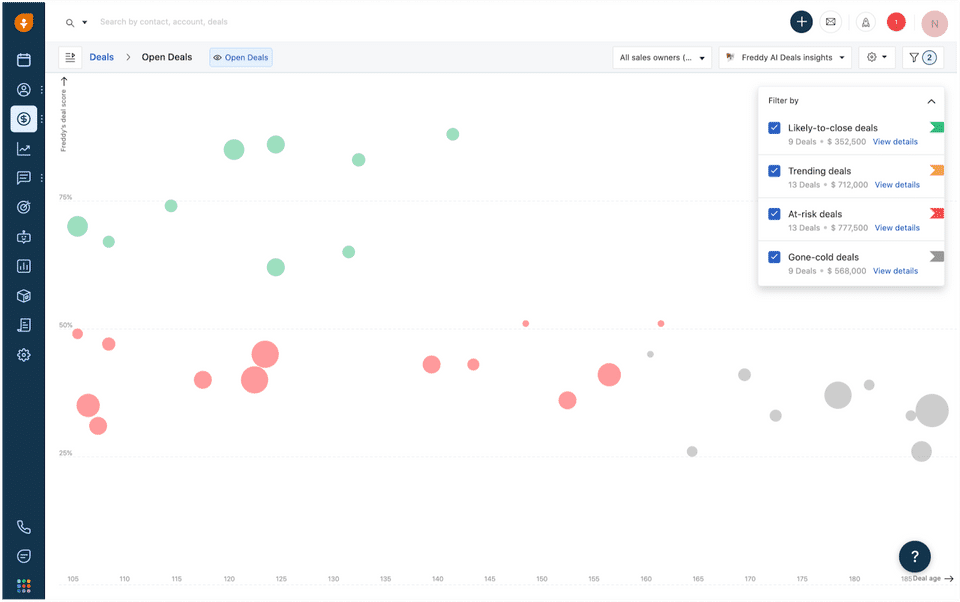Open the analytics trend-line icon
The height and width of the screenshot is (602, 960).
[x=24, y=149]
